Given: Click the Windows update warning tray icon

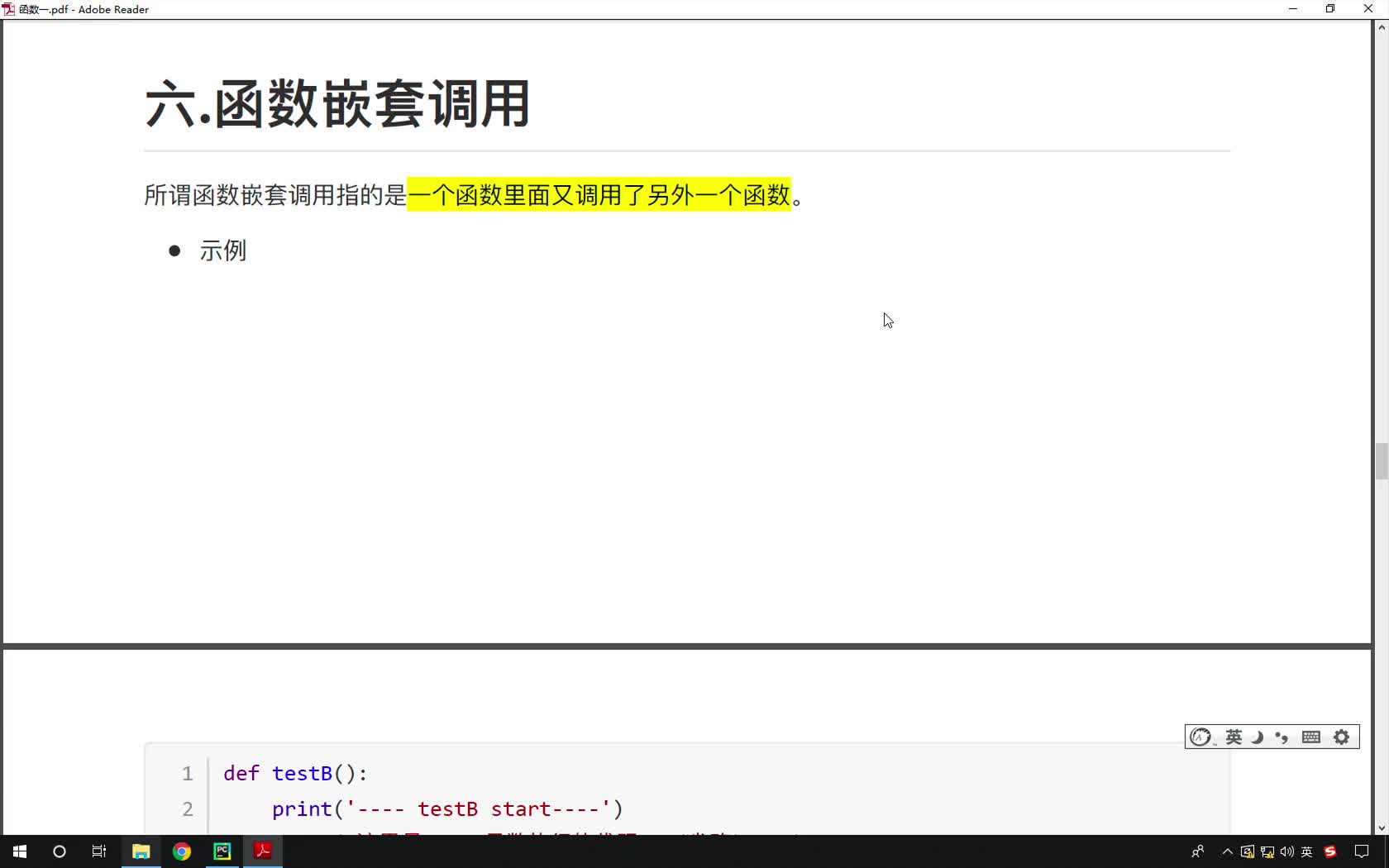Looking at the screenshot, I should click(x=1247, y=851).
